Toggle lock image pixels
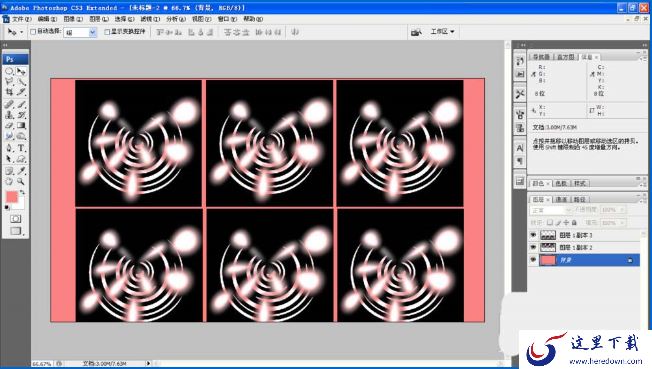The height and width of the screenshot is (369, 652). coord(558,223)
